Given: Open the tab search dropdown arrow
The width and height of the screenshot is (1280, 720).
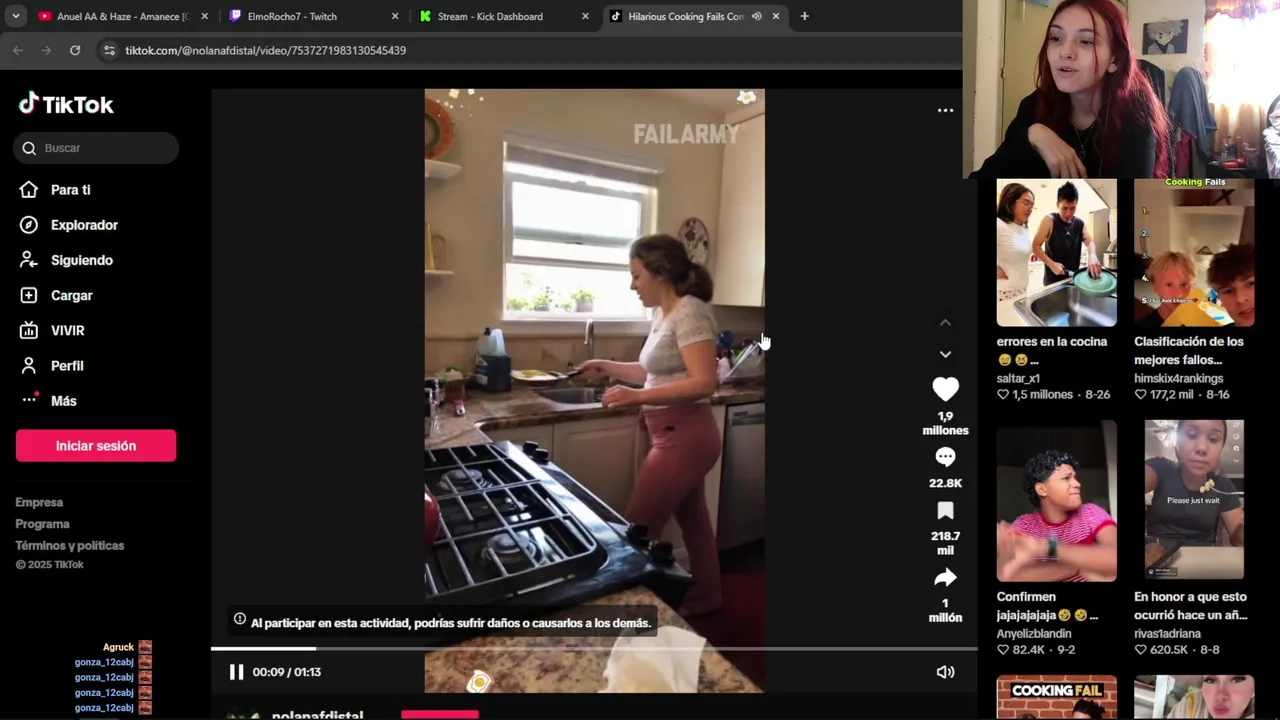Looking at the screenshot, I should pyautogui.click(x=14, y=16).
